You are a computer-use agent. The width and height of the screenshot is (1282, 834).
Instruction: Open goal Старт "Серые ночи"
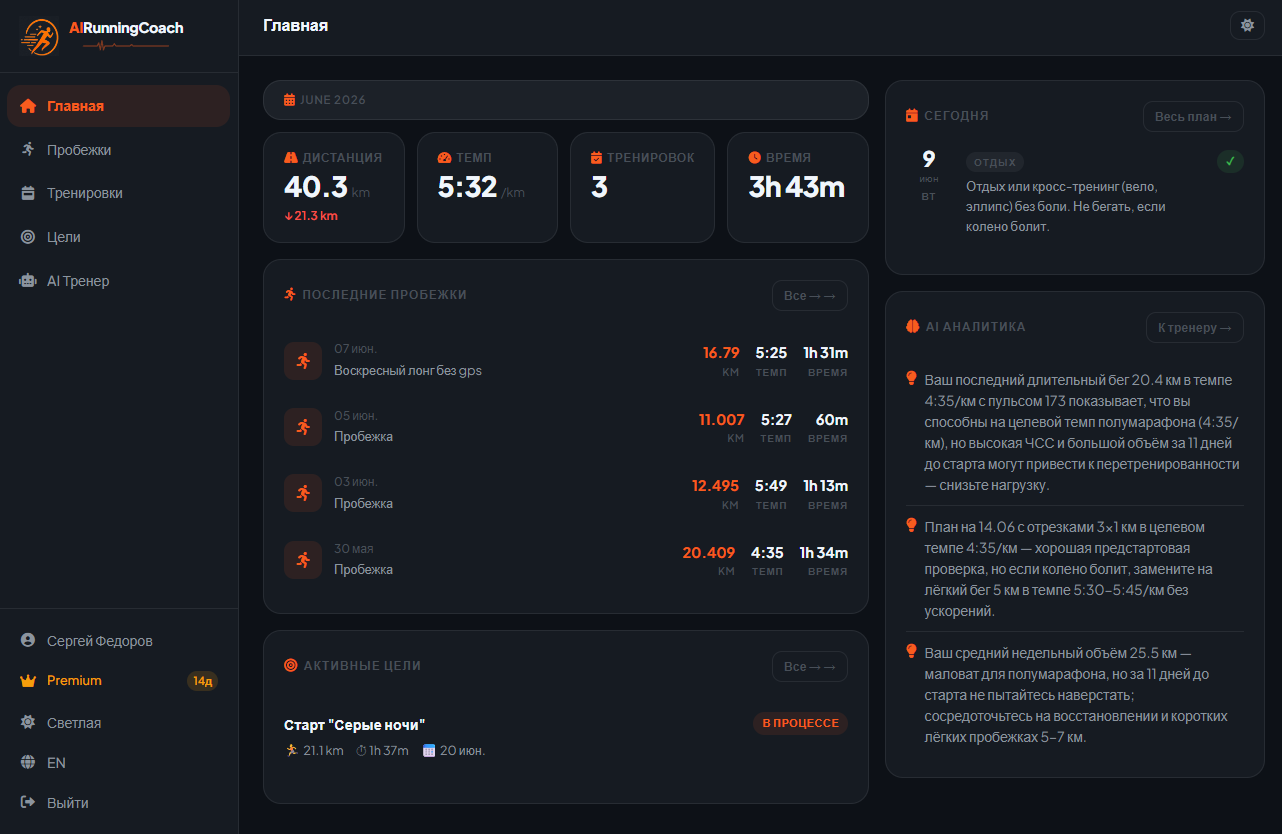[x=355, y=725]
